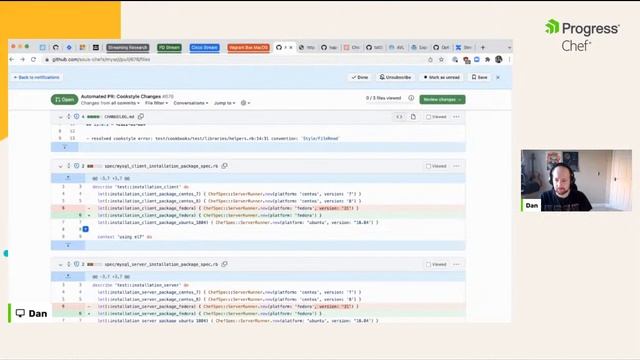Click Back to notifications
640x360 pixels.
click(37, 77)
